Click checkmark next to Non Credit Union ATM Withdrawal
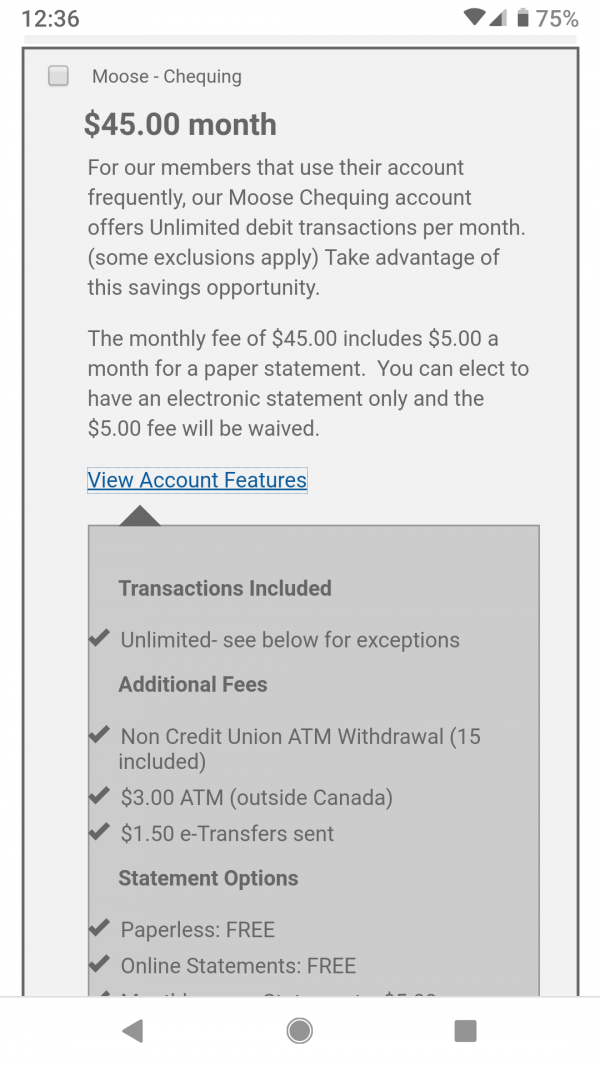 (99, 735)
